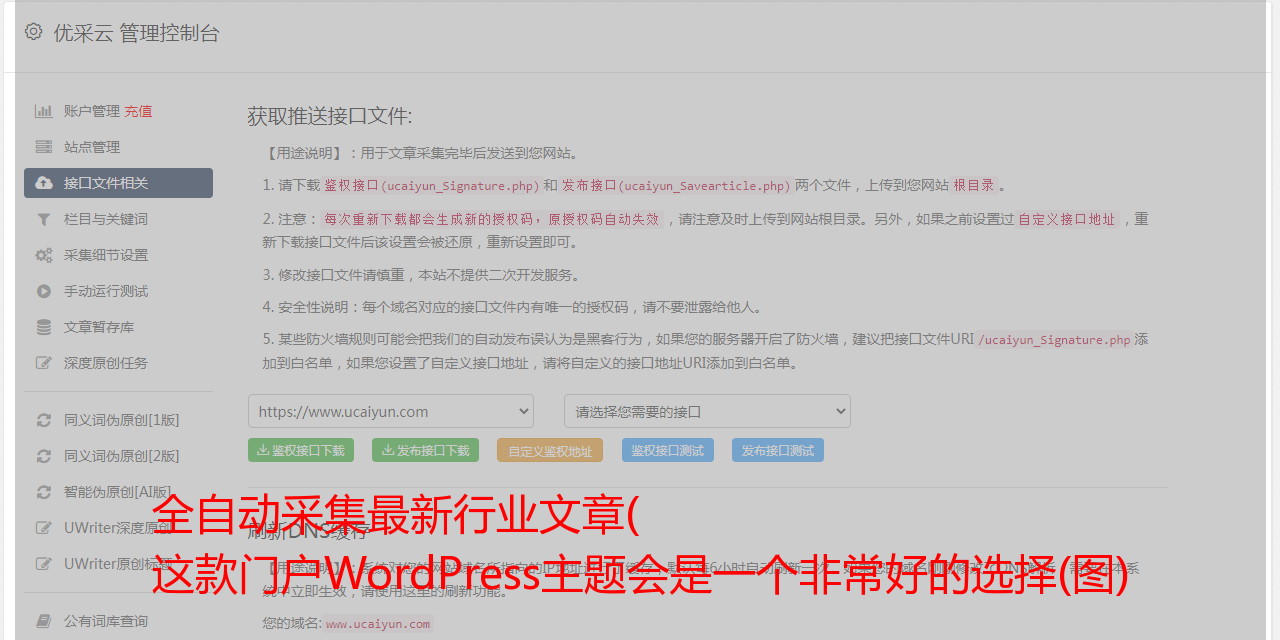This screenshot has width=1280, height=640.
Task: Click the 发布接口(ucaiyun_Savearticle.php) code text
Action: point(676,185)
